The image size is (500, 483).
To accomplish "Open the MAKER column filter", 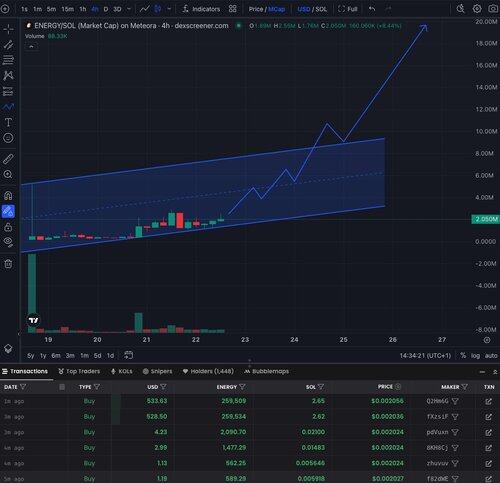I will tap(465, 387).
